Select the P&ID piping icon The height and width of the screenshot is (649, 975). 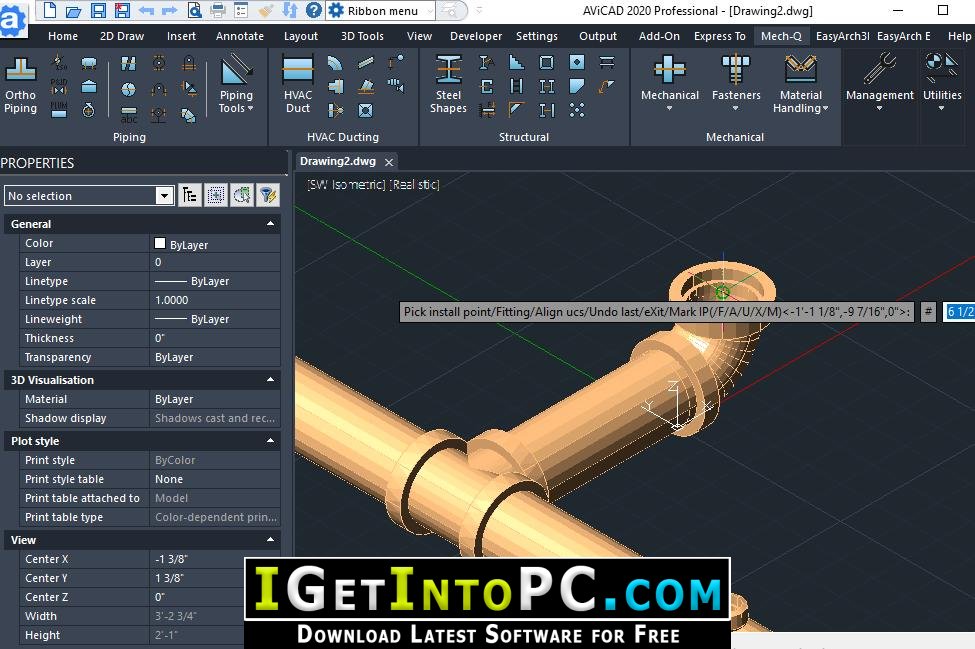pos(59,86)
